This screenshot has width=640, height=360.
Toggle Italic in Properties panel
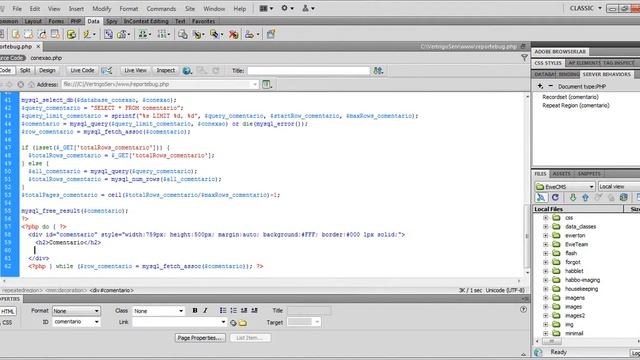205,311
